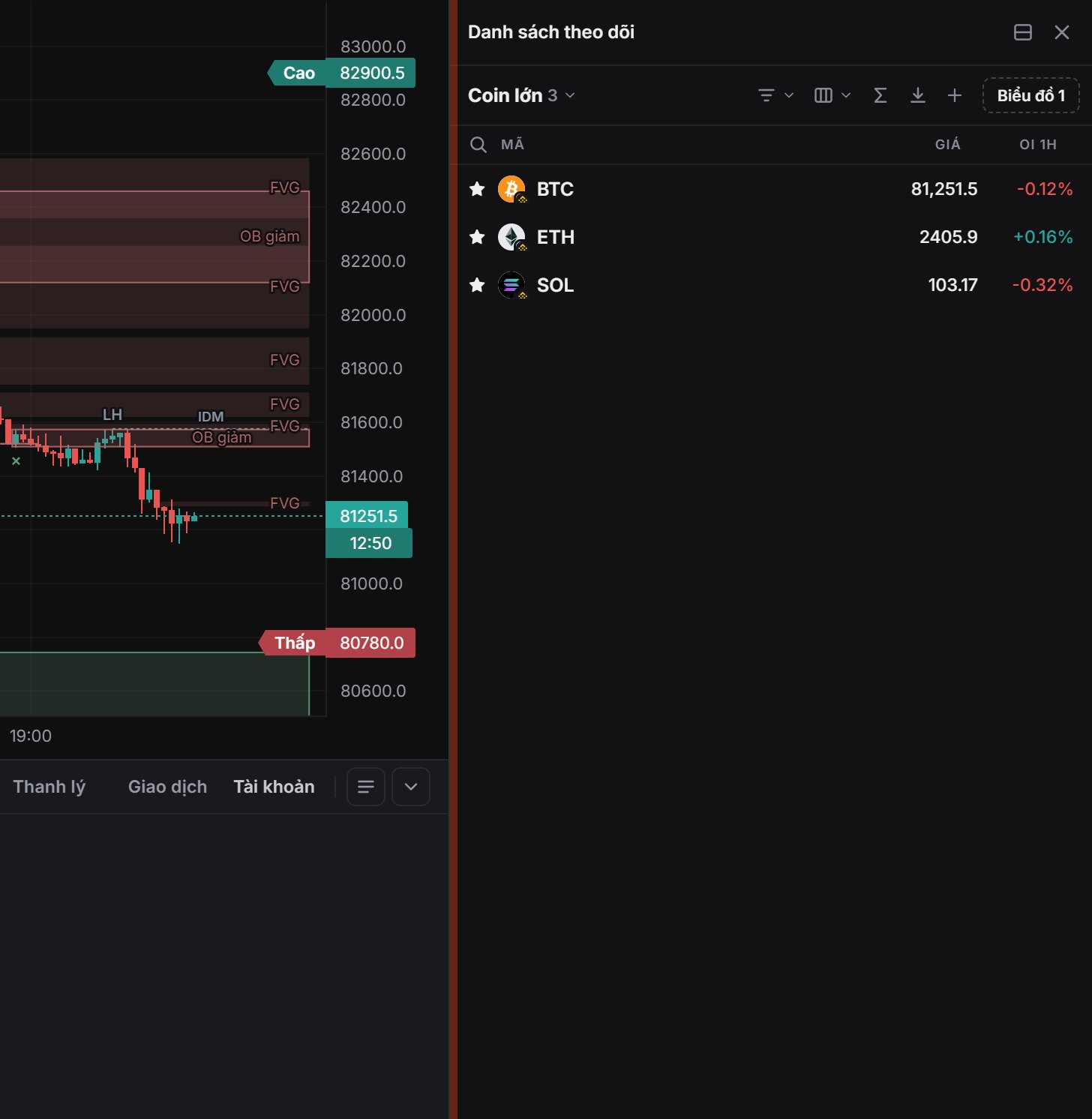Screen dimensions: 1092x1119
Task: Toggle the ETH favorite star
Action: pyautogui.click(x=477, y=237)
